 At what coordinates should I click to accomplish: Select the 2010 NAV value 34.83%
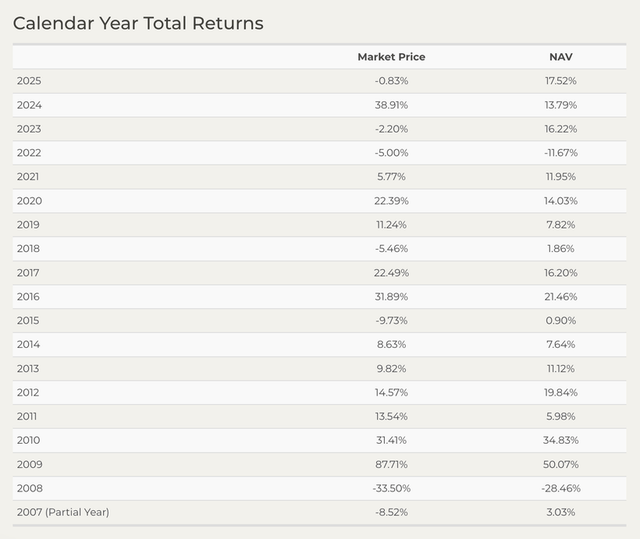pyautogui.click(x=560, y=440)
